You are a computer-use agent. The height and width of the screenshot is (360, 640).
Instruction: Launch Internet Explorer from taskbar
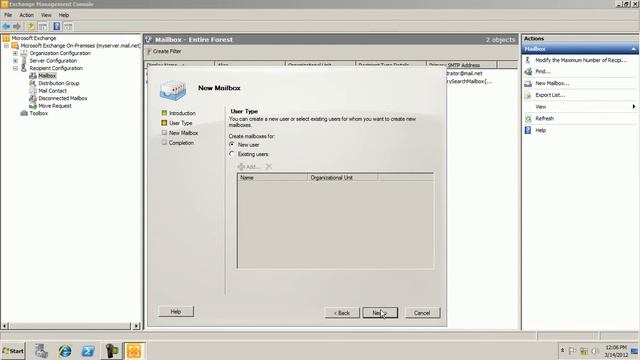[x=65, y=351]
